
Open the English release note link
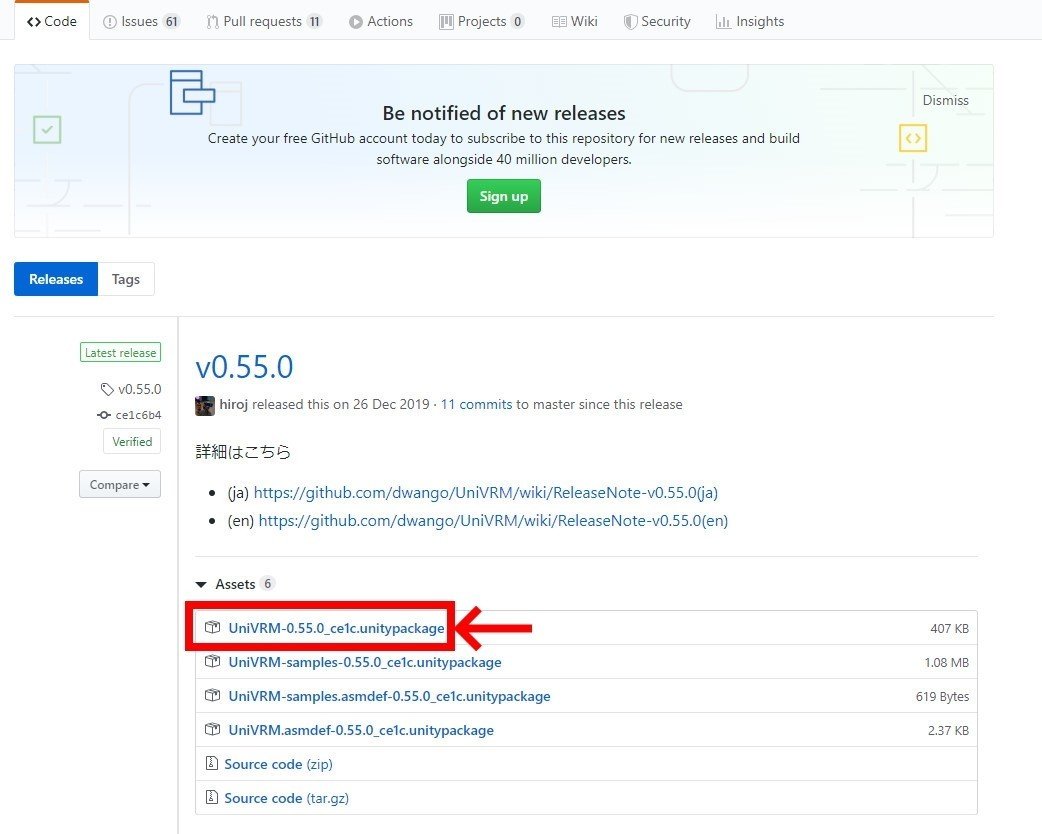coord(493,520)
